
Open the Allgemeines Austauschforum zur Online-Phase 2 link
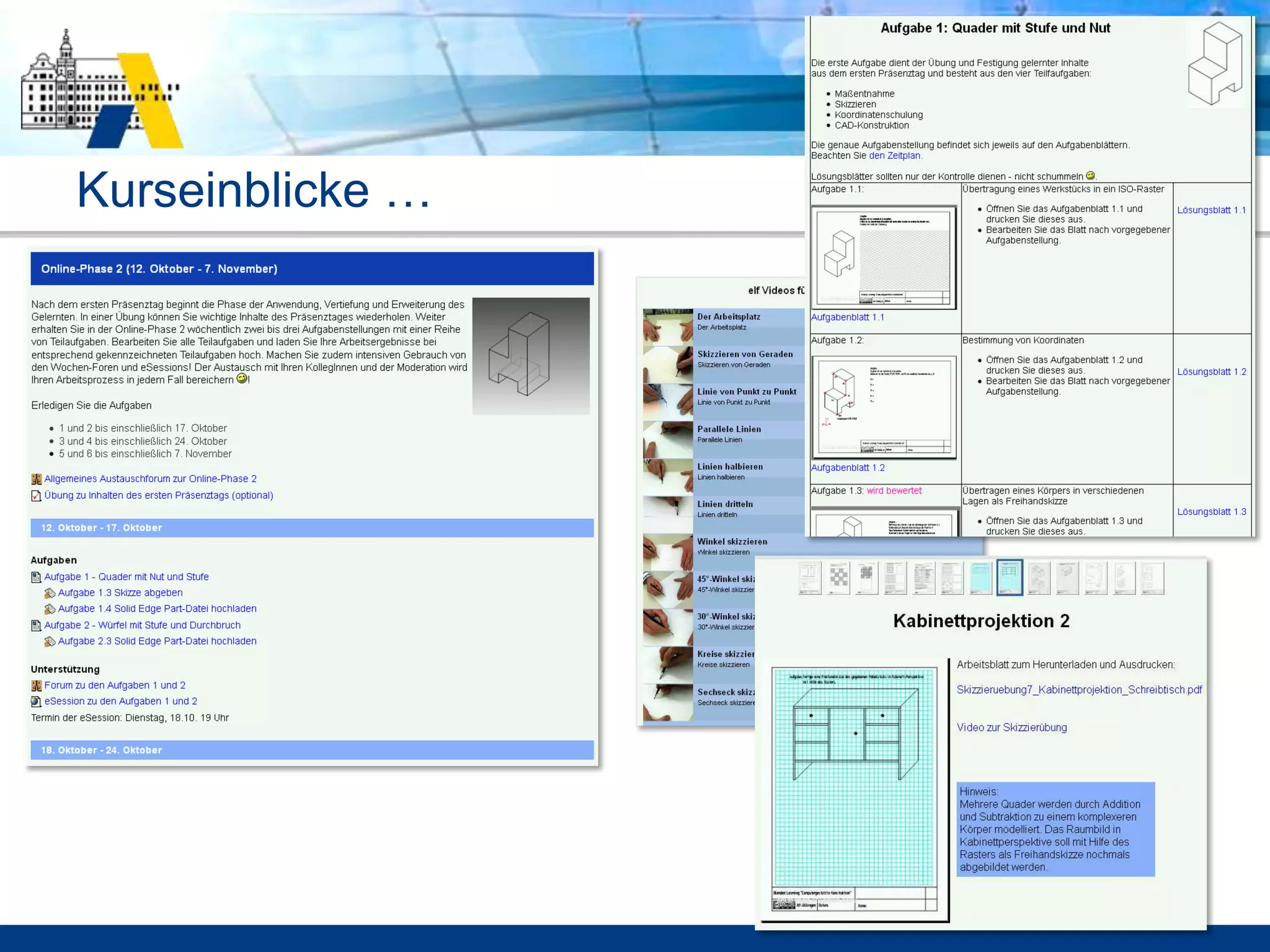point(150,479)
